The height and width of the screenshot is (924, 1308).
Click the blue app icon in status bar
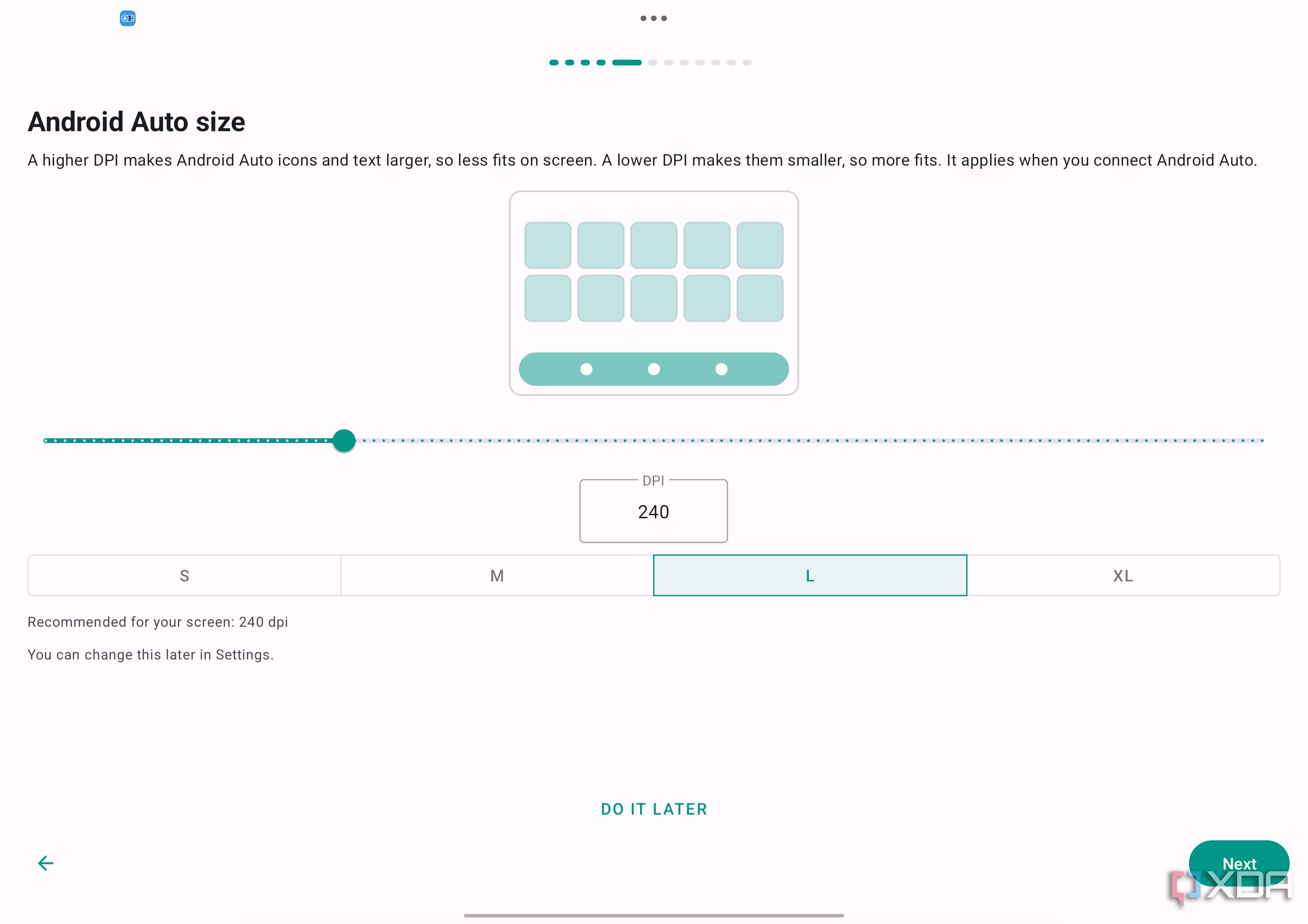(x=128, y=18)
